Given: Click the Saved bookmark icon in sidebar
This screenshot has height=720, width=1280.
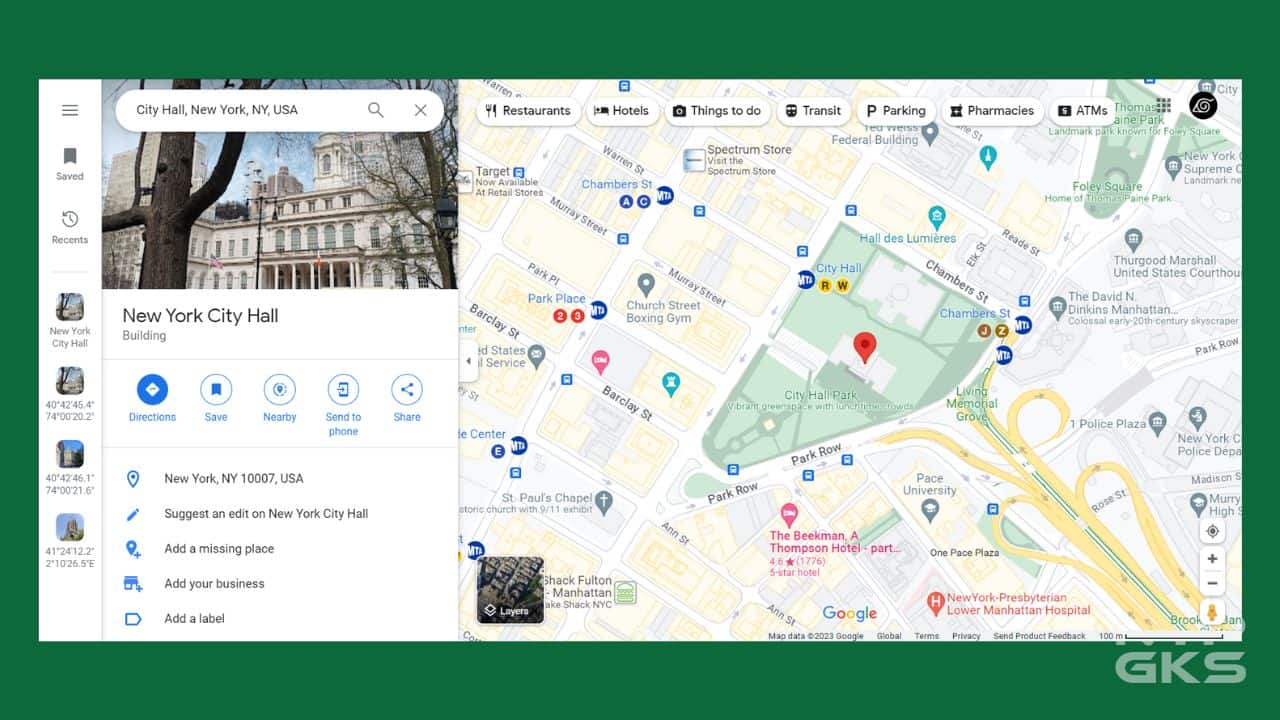Looking at the screenshot, I should coord(70,157).
